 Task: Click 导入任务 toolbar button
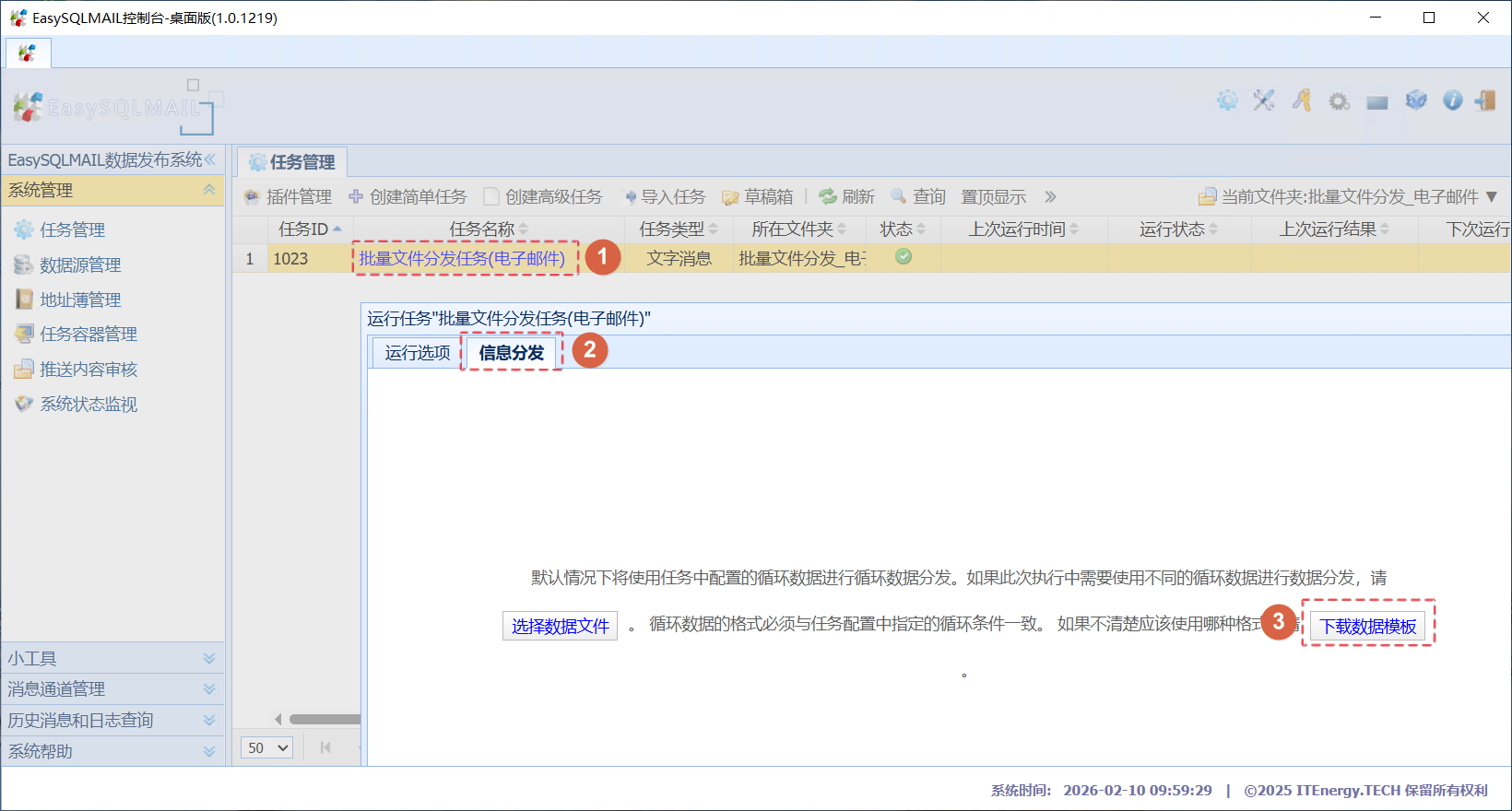tap(664, 196)
